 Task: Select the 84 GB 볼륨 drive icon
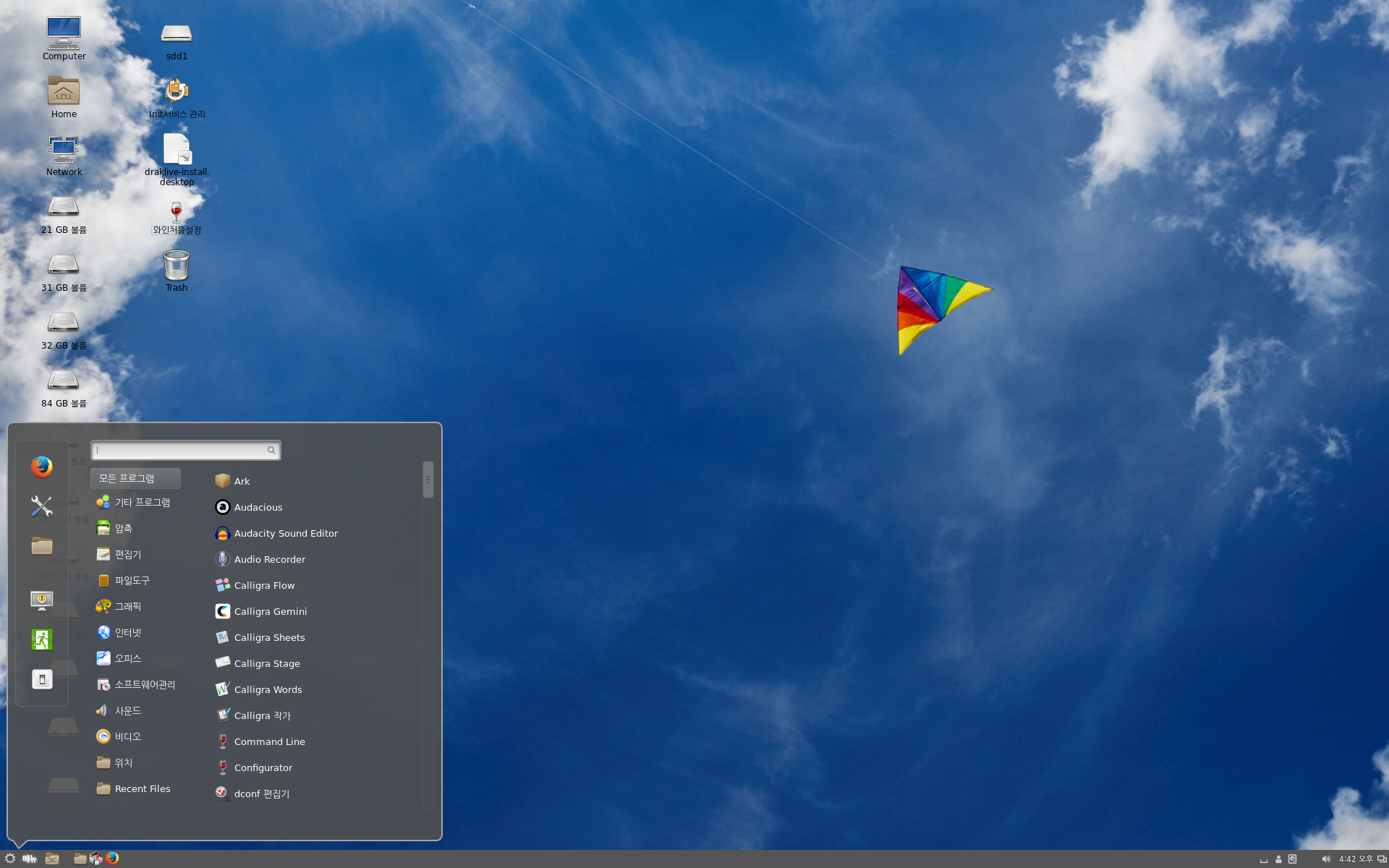[64, 388]
